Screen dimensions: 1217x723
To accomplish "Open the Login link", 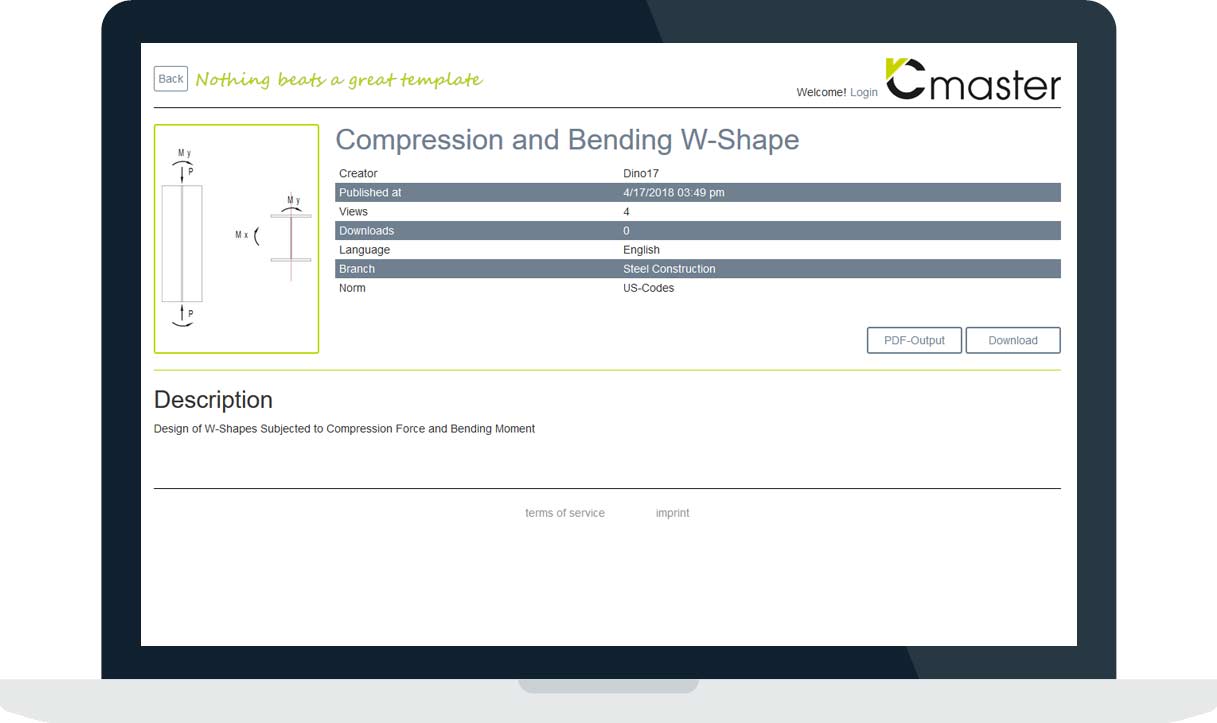I will tap(863, 92).
